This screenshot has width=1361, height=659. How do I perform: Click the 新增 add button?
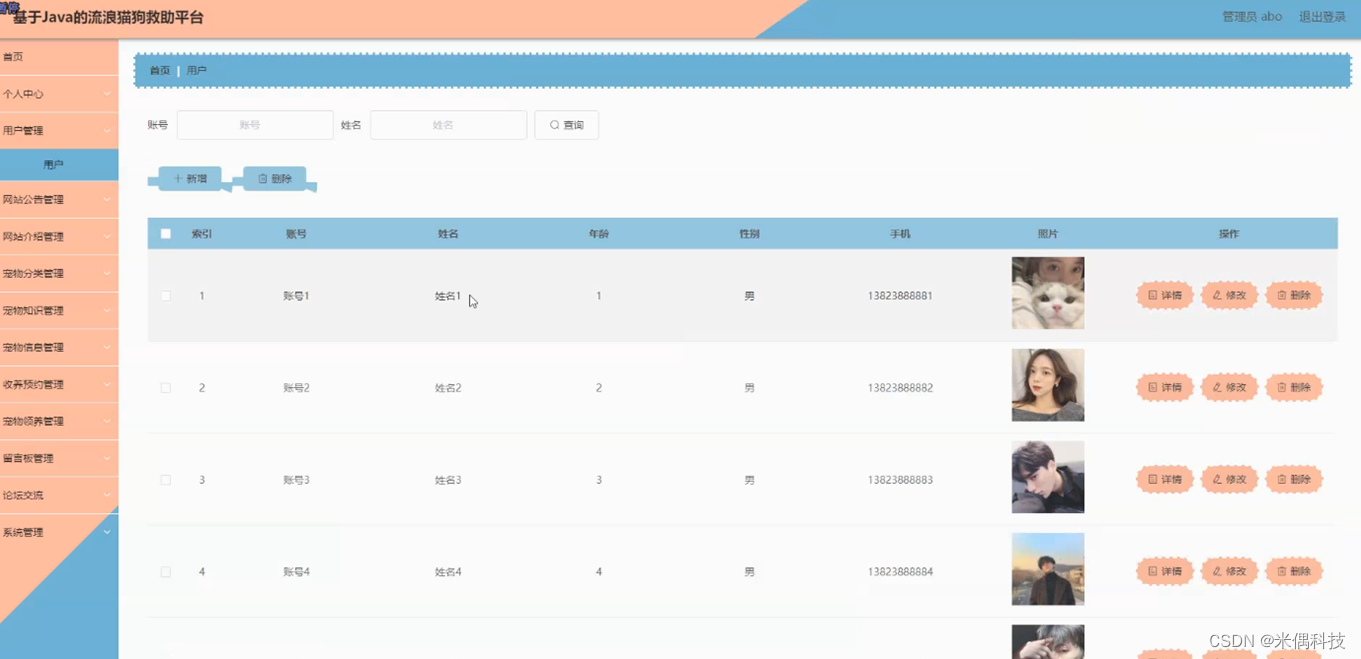[x=190, y=179]
